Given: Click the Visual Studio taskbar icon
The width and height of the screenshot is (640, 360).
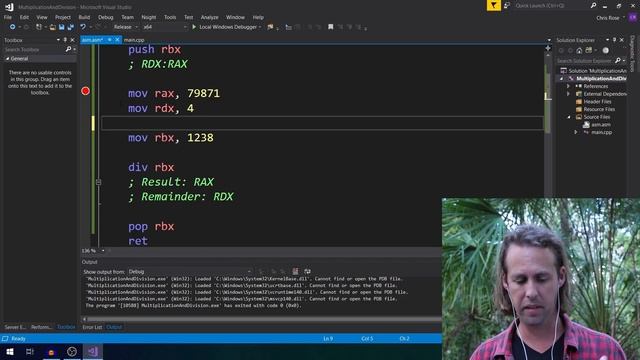Looking at the screenshot, I should pos(93,352).
